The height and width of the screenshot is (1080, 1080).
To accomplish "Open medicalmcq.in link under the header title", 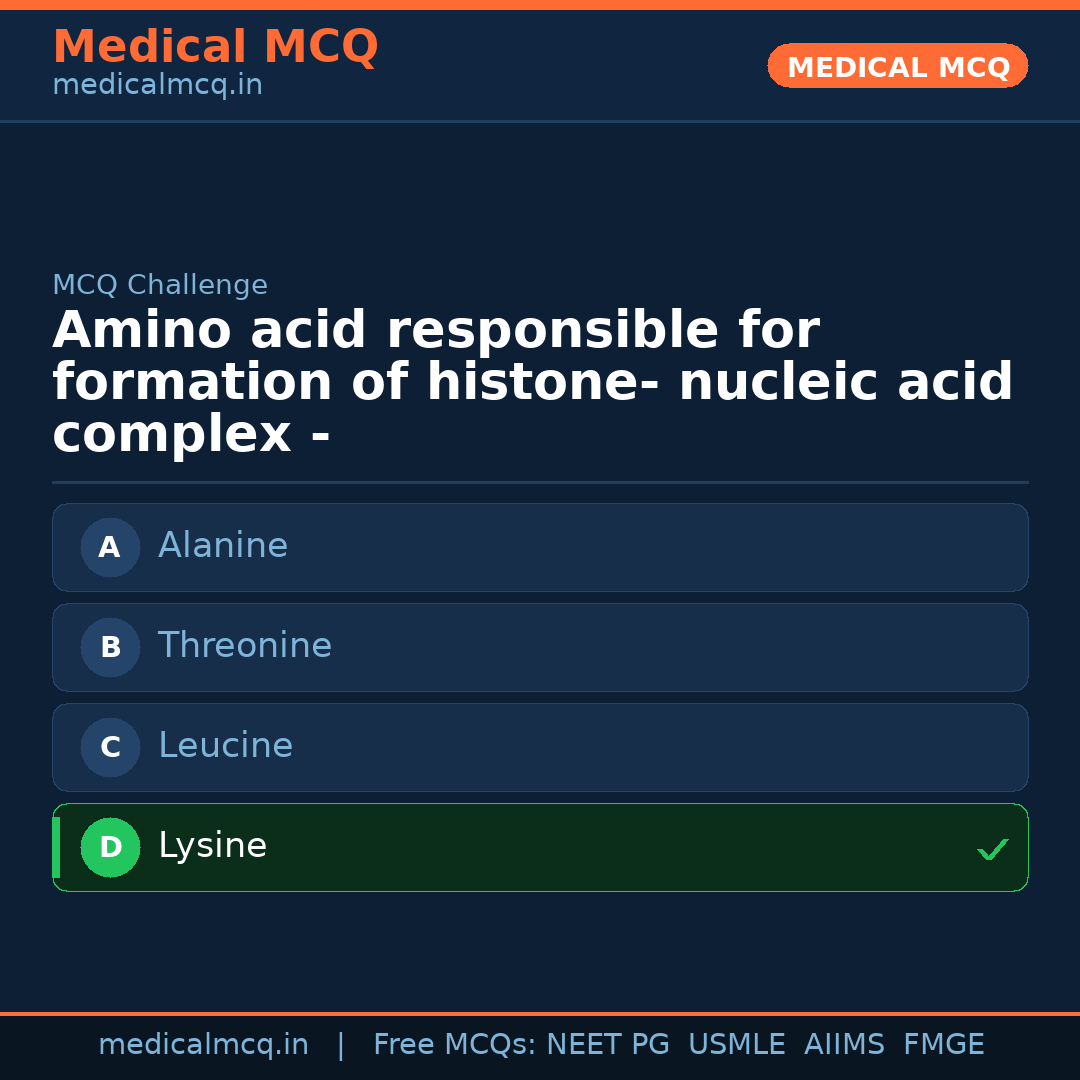I will coord(157,86).
